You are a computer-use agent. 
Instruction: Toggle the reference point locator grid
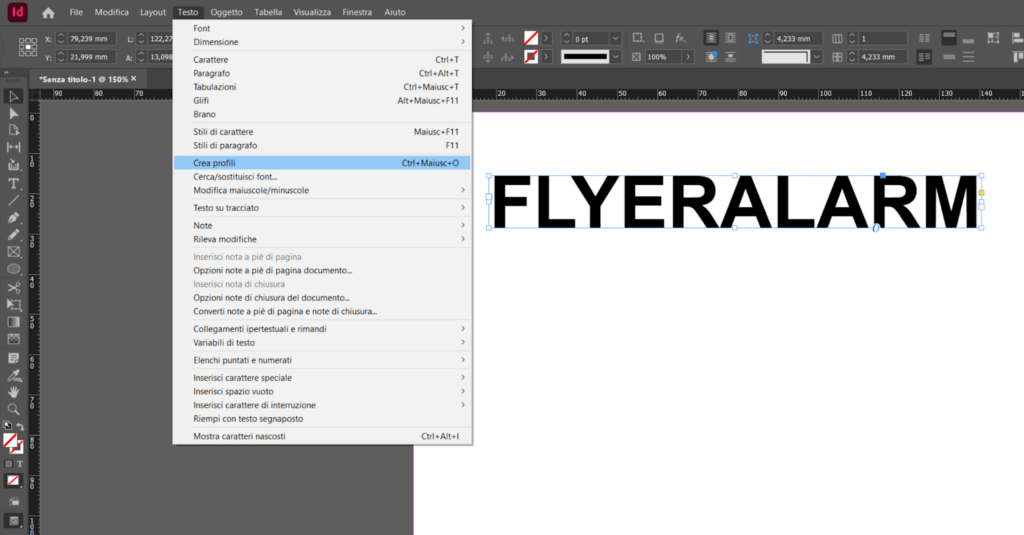28,47
